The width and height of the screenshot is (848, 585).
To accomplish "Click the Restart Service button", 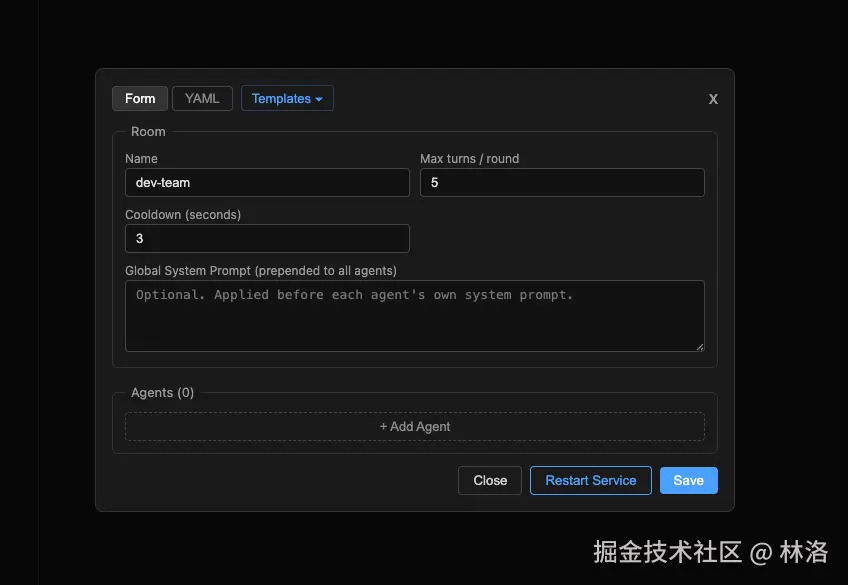I will pos(591,481).
